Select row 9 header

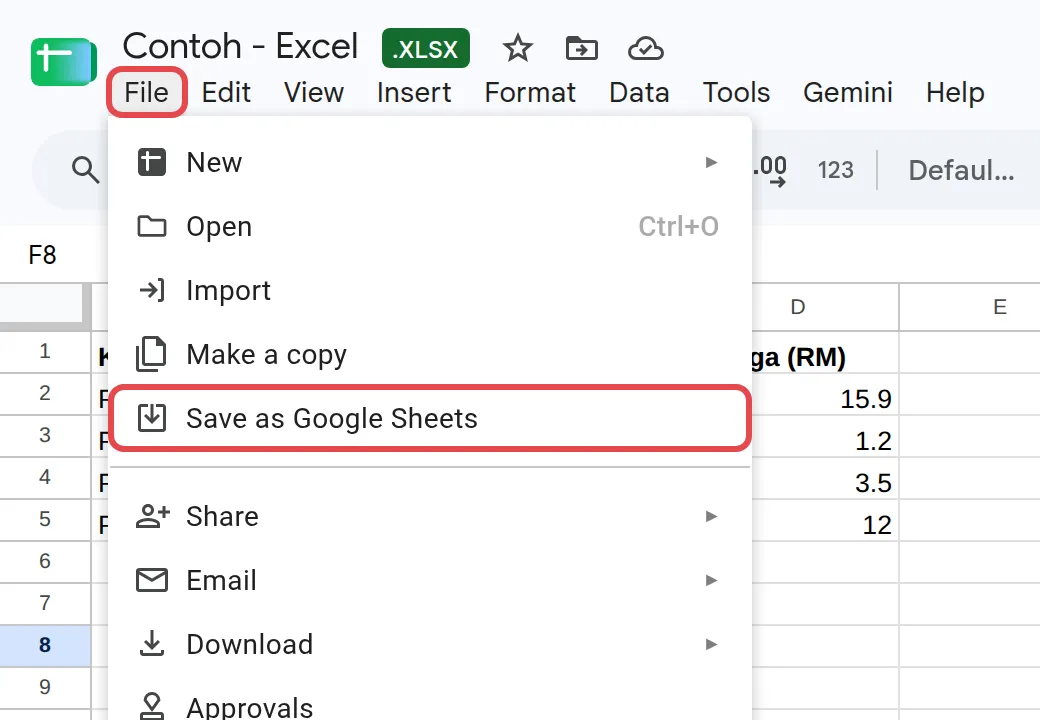click(x=45, y=688)
